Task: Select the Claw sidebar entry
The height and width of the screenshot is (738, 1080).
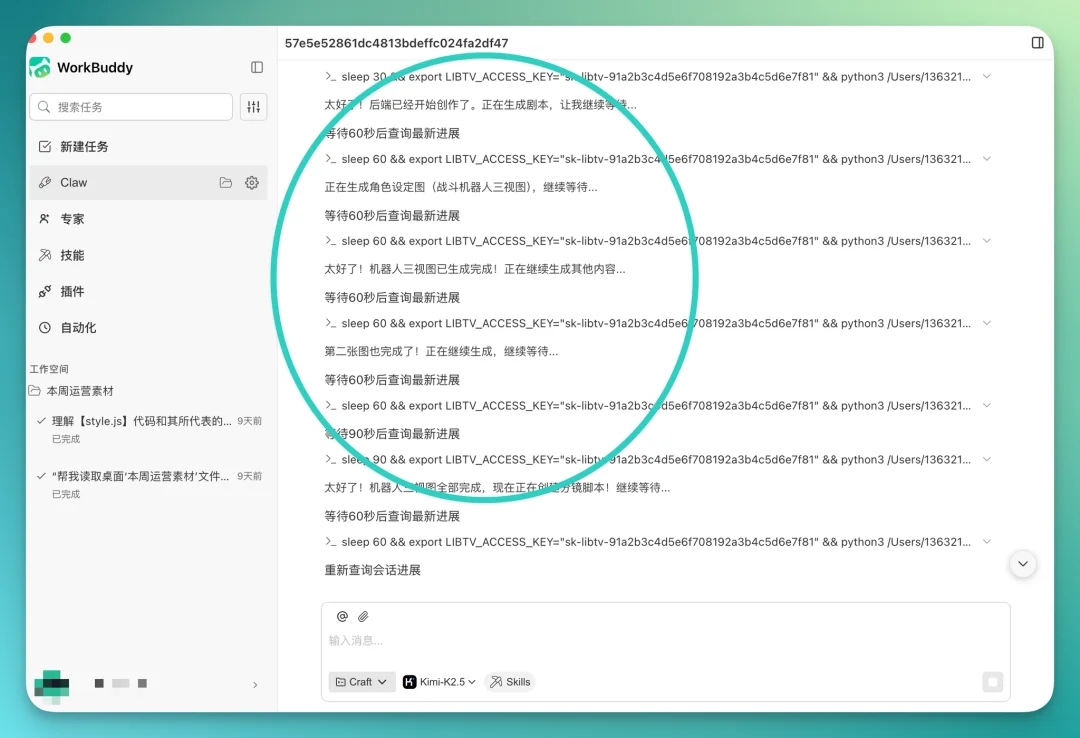Action: pos(73,183)
